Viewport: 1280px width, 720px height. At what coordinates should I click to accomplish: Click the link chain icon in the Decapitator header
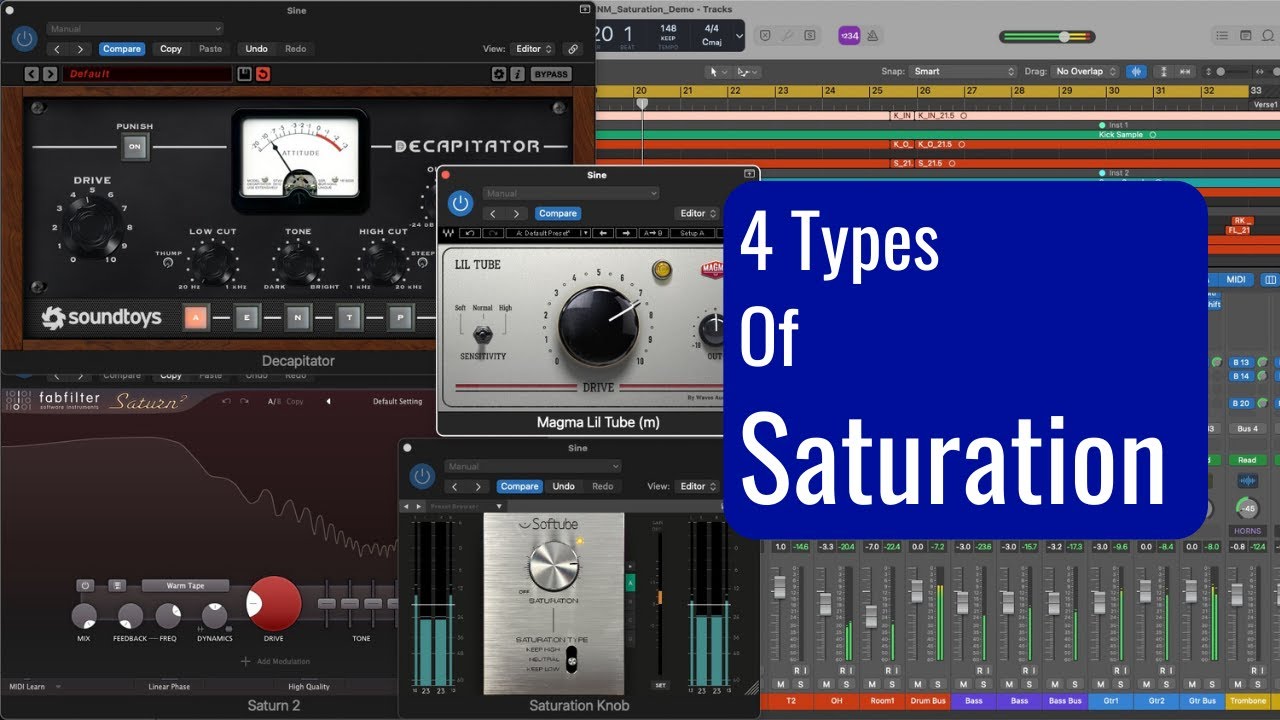(573, 49)
